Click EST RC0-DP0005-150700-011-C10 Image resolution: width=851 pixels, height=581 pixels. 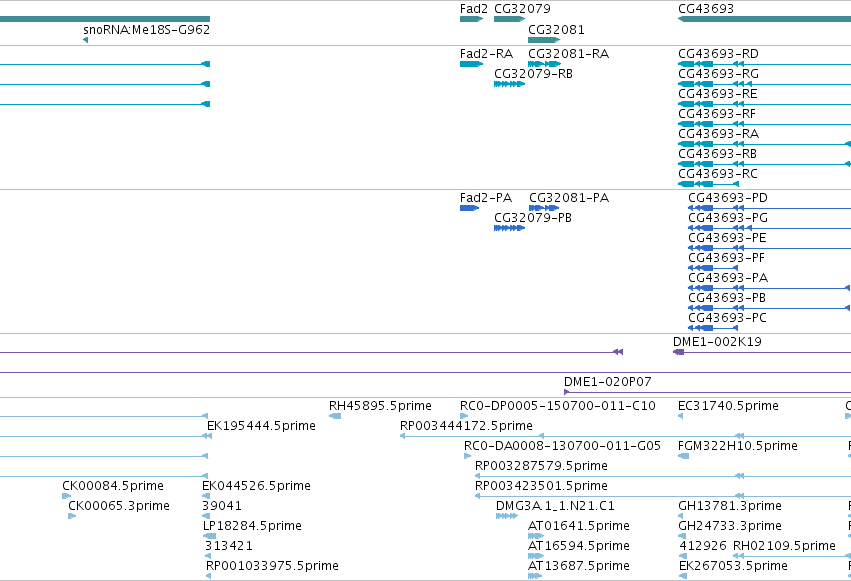[x=558, y=406]
